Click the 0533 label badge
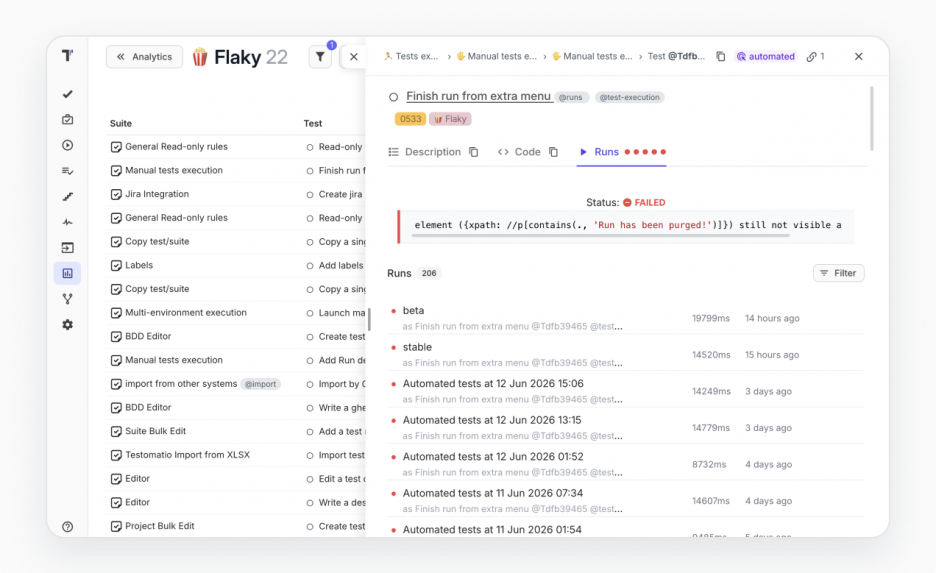The width and height of the screenshot is (936, 573). (x=410, y=119)
